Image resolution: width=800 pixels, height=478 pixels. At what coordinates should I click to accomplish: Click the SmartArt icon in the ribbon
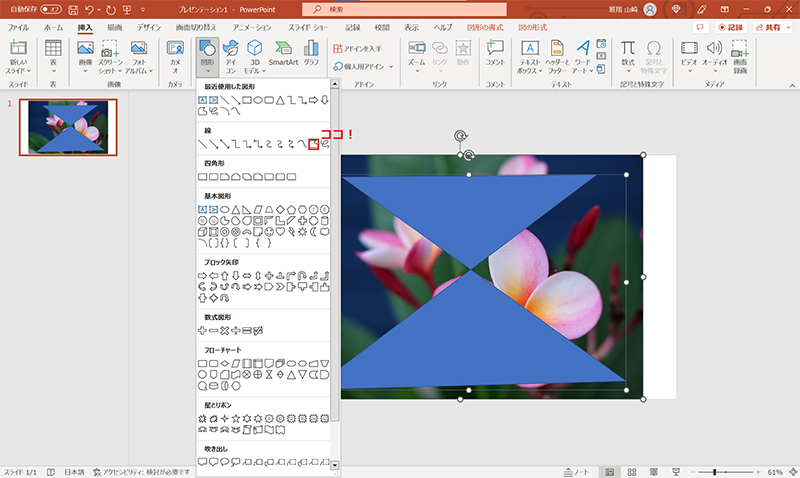282,54
